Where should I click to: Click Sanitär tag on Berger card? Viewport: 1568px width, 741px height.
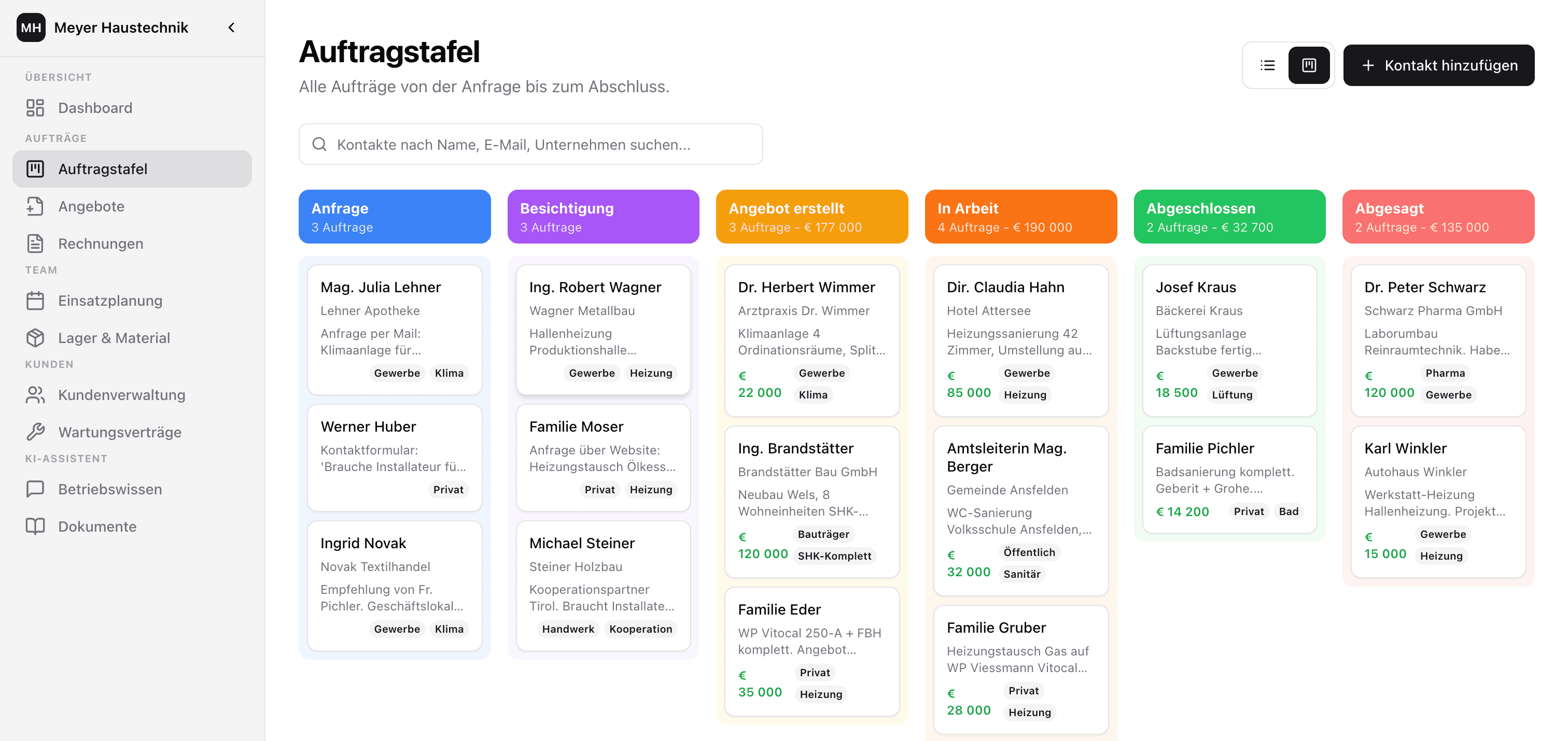pyautogui.click(x=1021, y=574)
